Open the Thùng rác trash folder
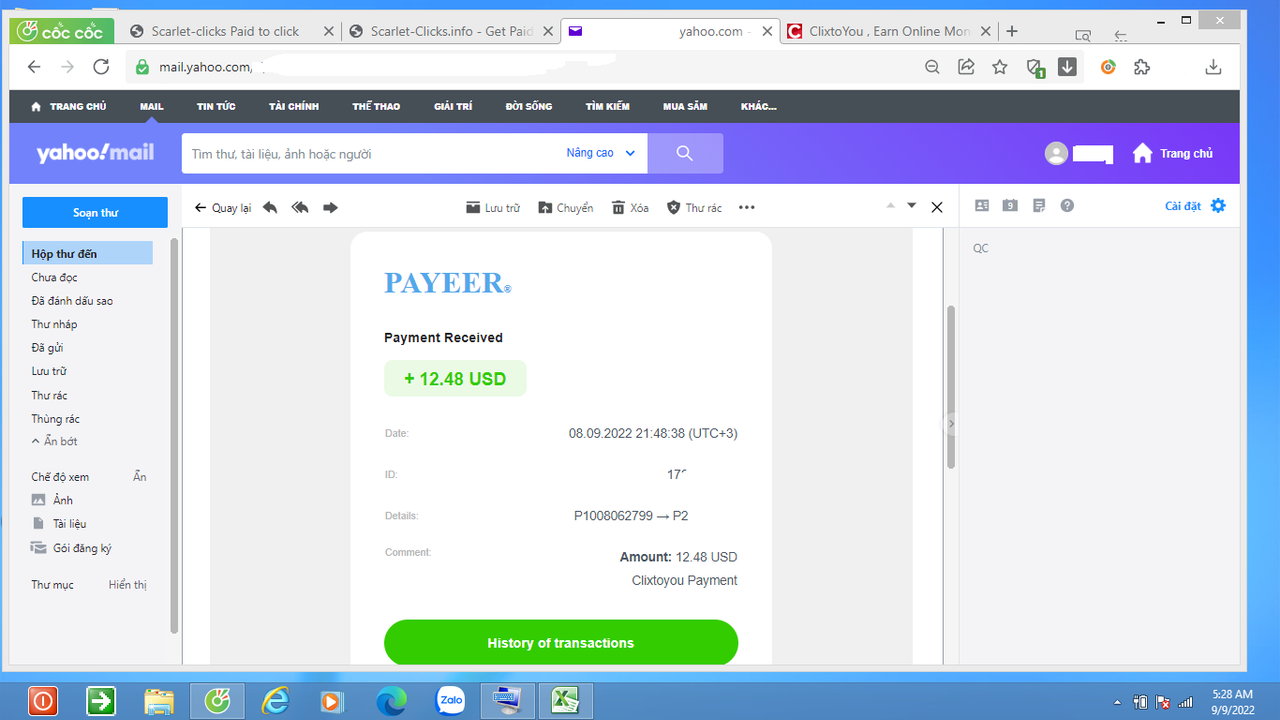The height and width of the screenshot is (720, 1280). click(x=55, y=418)
